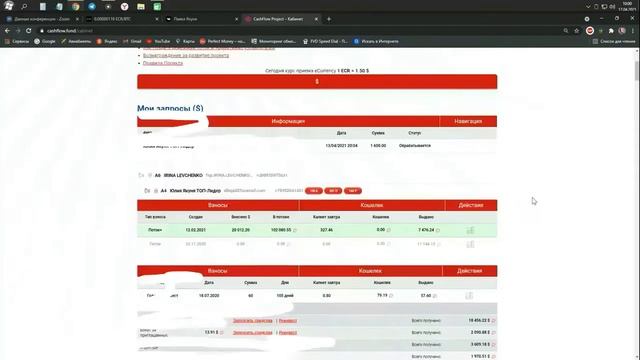The image size is (640, 360).
Task: Collapse the A4 Юлия ТОП-Лидер tree row
Action: pos(147,191)
